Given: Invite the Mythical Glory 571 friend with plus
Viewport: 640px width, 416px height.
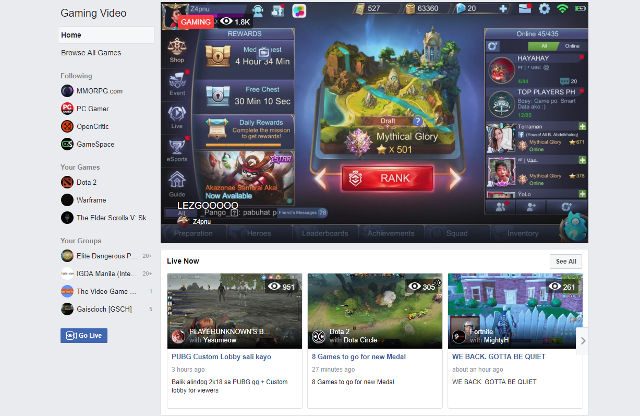Looking at the screenshot, I should (x=582, y=127).
